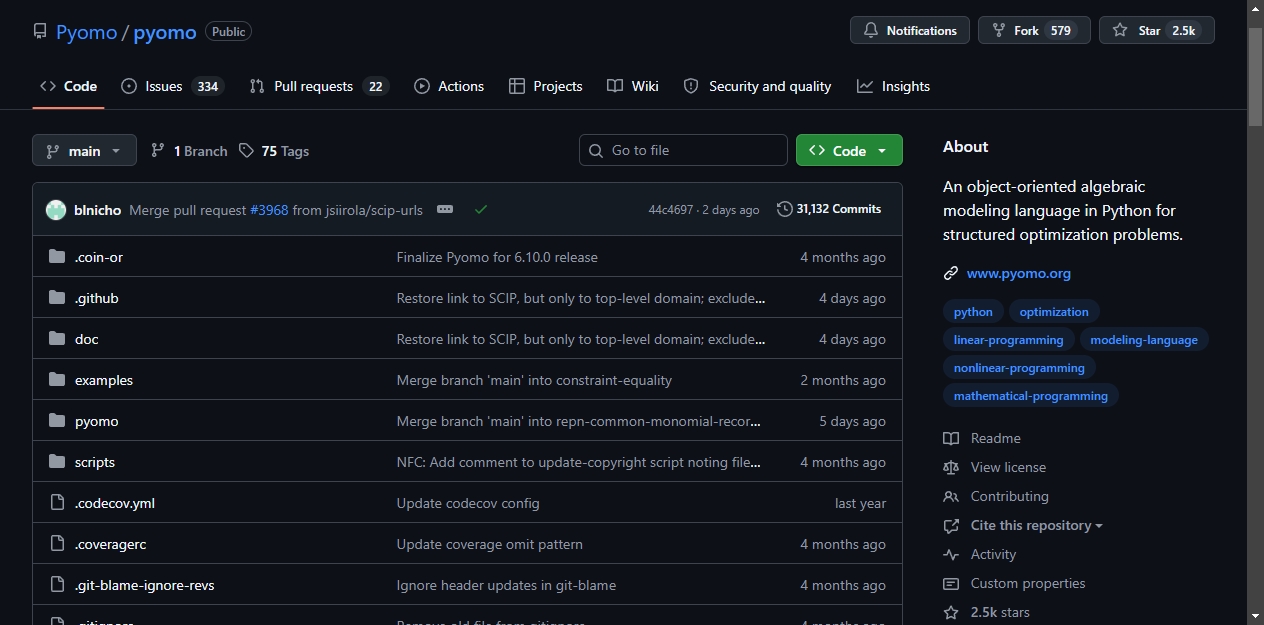This screenshot has height=625, width=1264.
Task: Open commit hash 44c4697
Action: (670, 210)
